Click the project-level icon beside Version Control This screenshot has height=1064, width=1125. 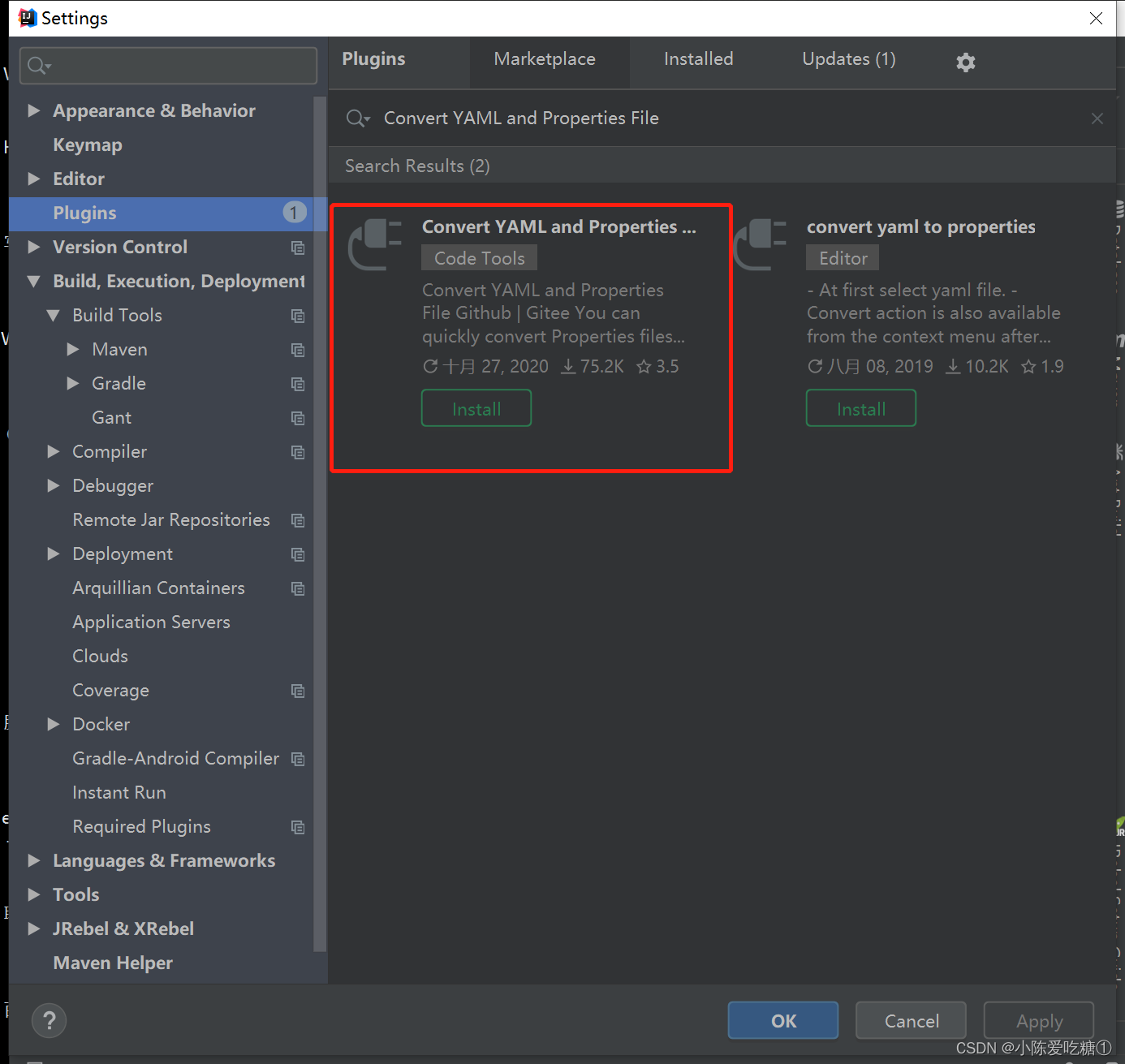(x=298, y=248)
